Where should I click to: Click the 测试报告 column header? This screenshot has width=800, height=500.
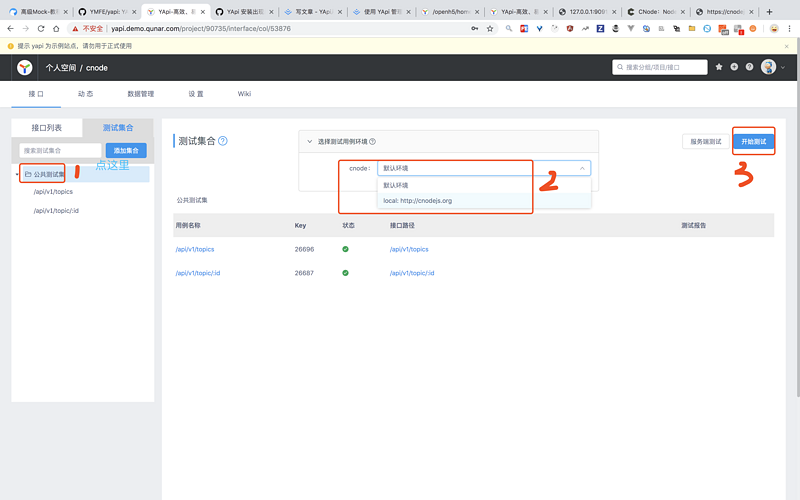pos(693,225)
